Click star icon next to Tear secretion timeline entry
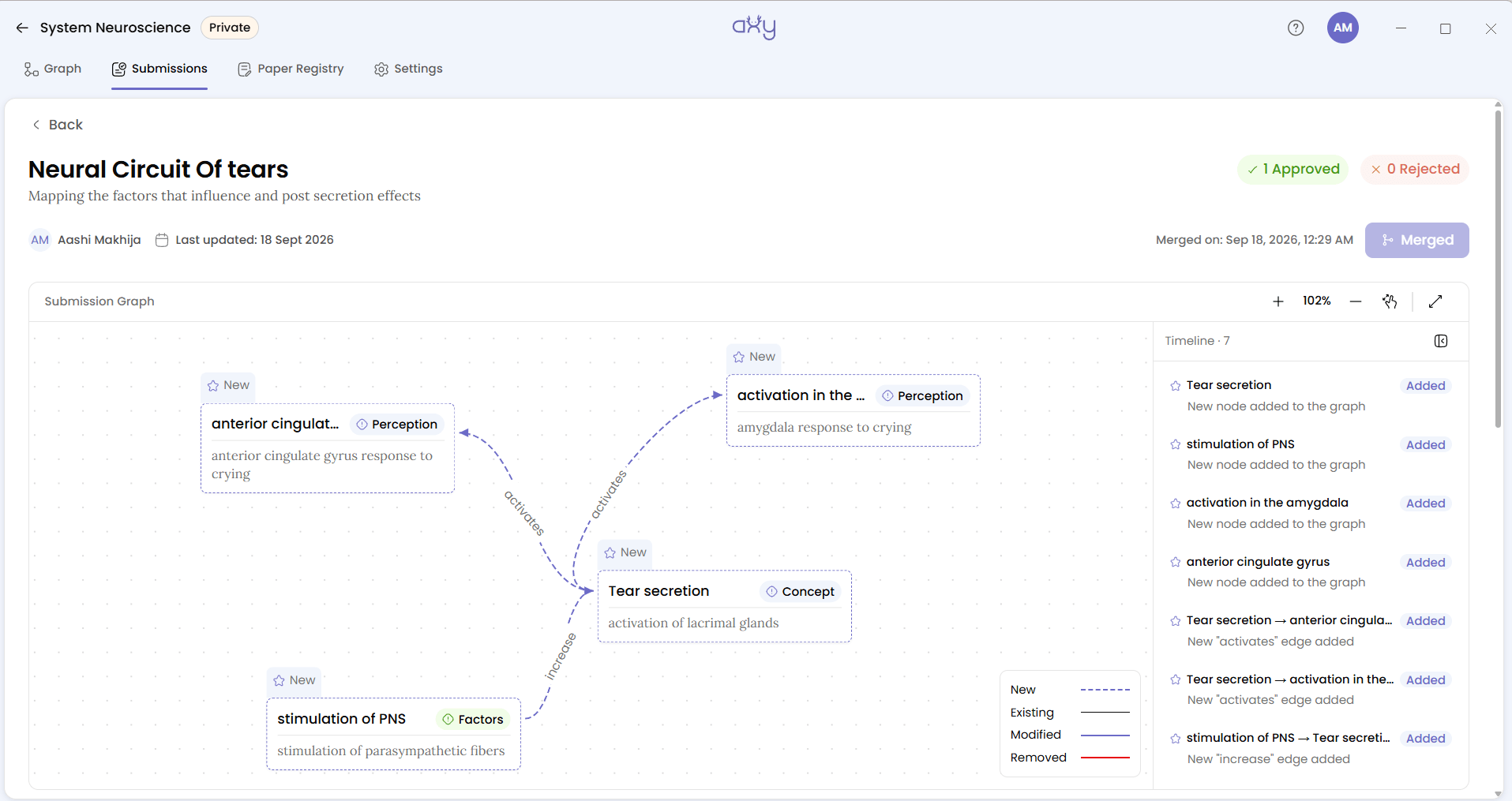The image size is (1512, 801). tap(1176, 386)
